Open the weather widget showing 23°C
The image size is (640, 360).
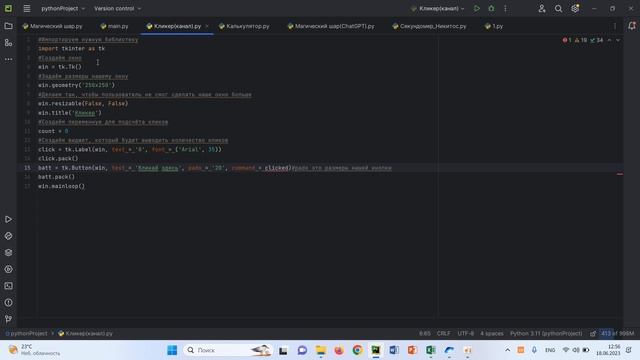pyautogui.click(x=34, y=350)
